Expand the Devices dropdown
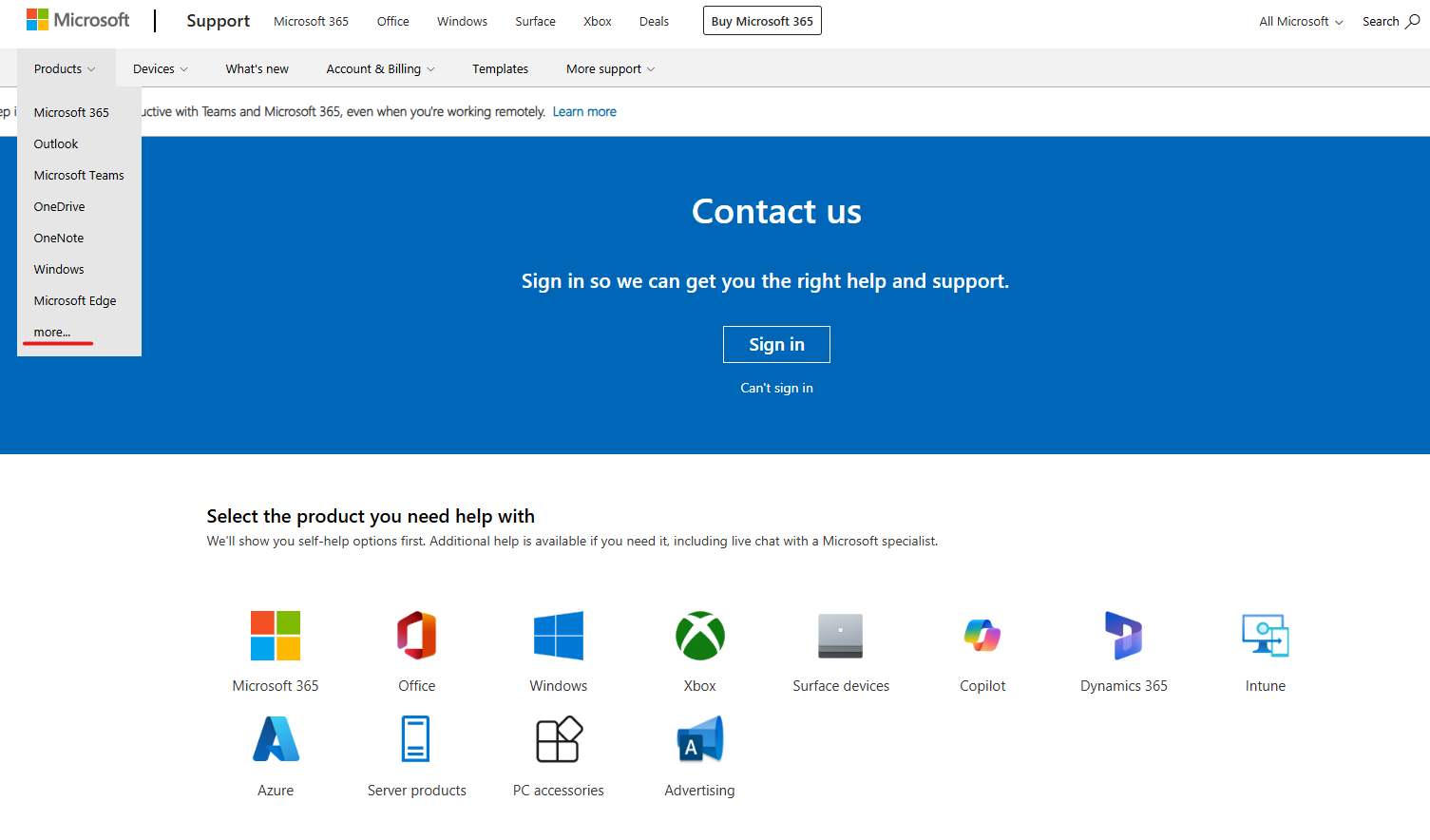Screen dimensions: 1430x840 click(161, 68)
